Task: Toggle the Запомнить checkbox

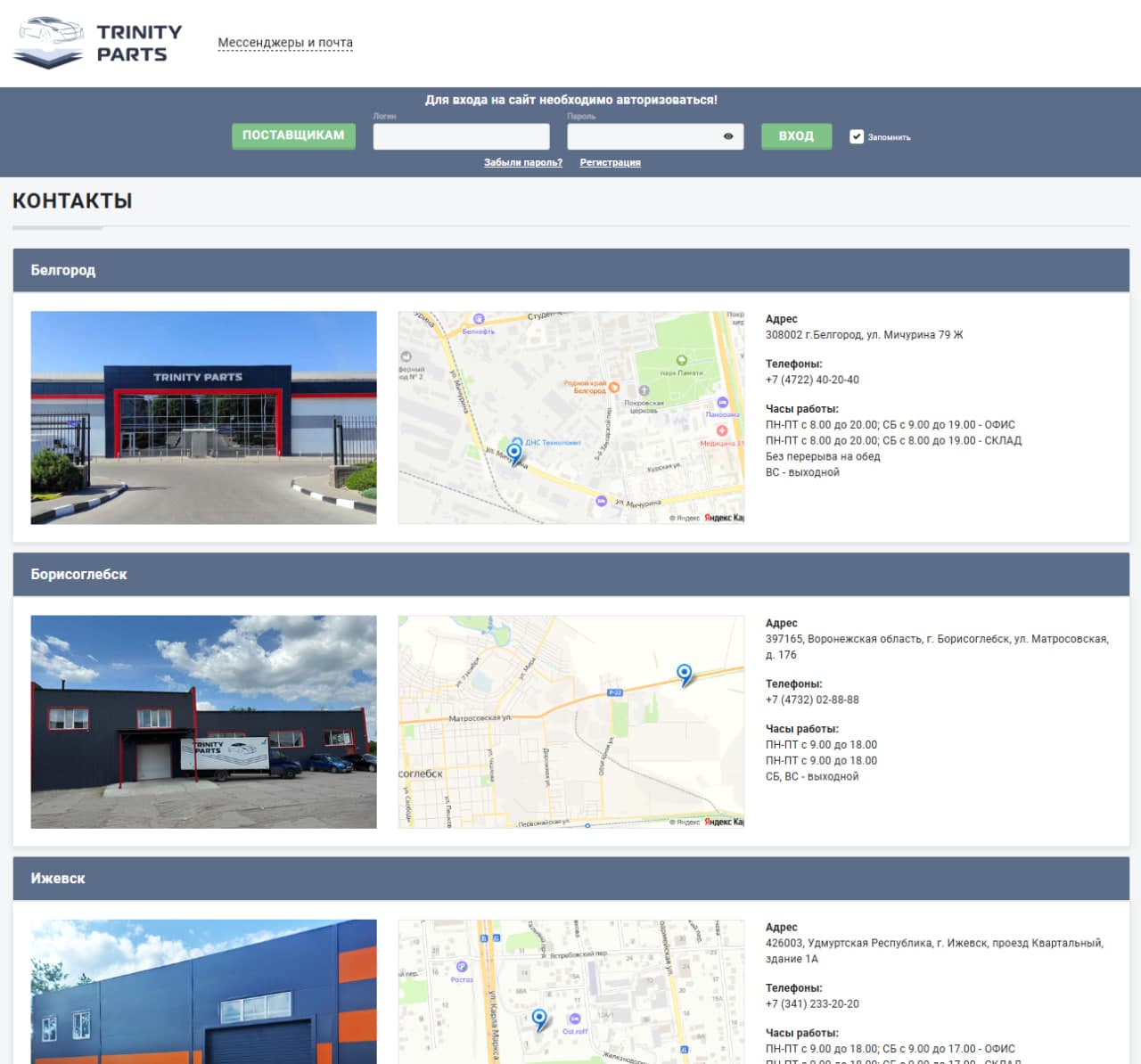Action: tap(857, 136)
